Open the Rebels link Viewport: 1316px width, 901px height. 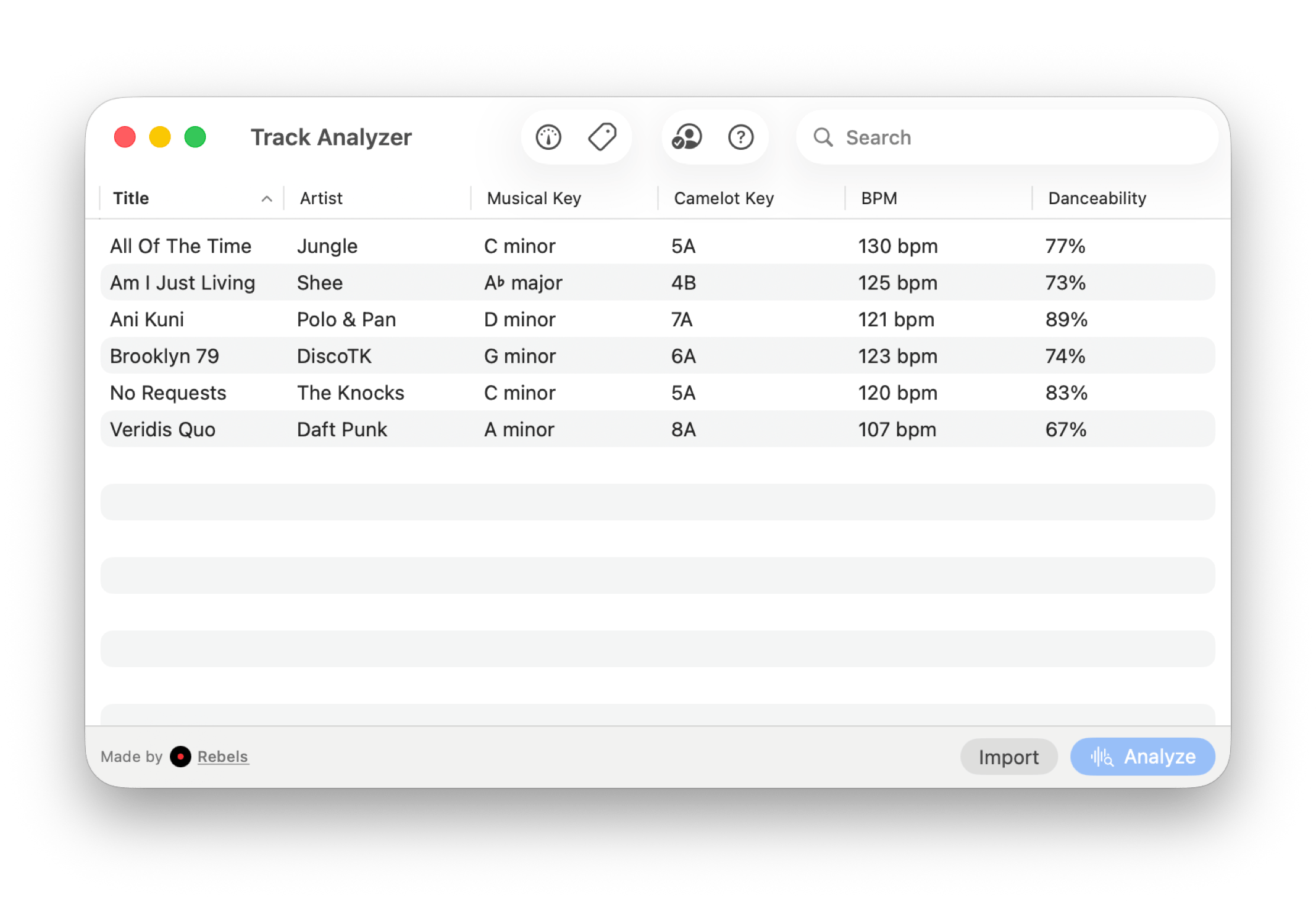click(x=223, y=757)
